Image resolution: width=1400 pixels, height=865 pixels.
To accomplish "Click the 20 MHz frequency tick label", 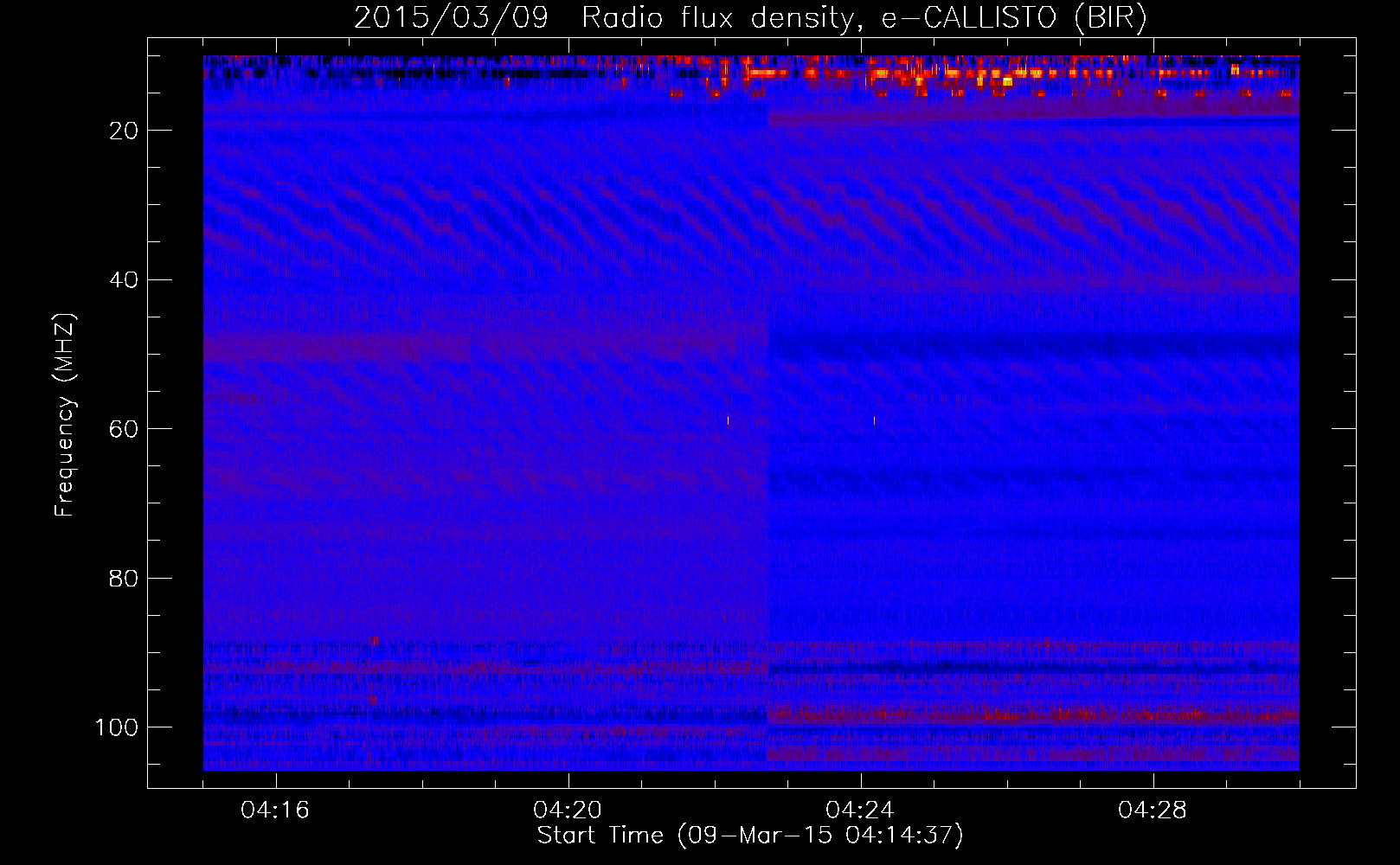I will 124,131.
